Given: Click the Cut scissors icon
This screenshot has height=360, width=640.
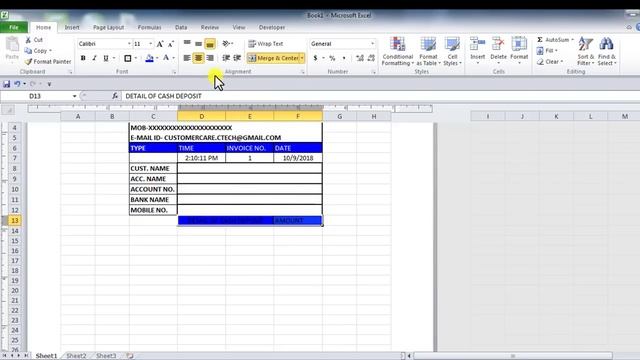Looking at the screenshot, I should pos(28,40).
